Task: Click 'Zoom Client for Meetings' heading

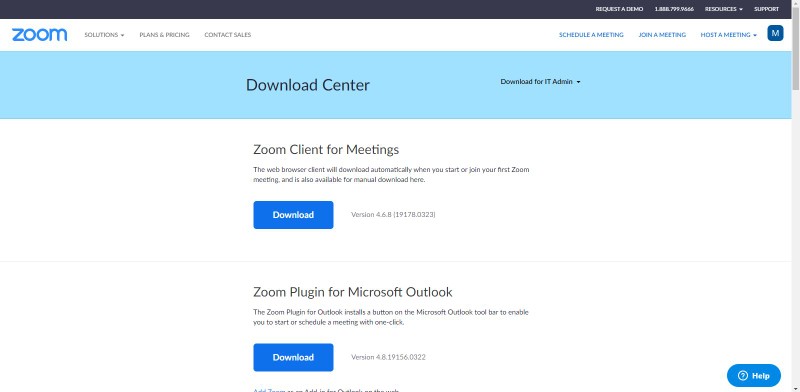Action: point(326,150)
